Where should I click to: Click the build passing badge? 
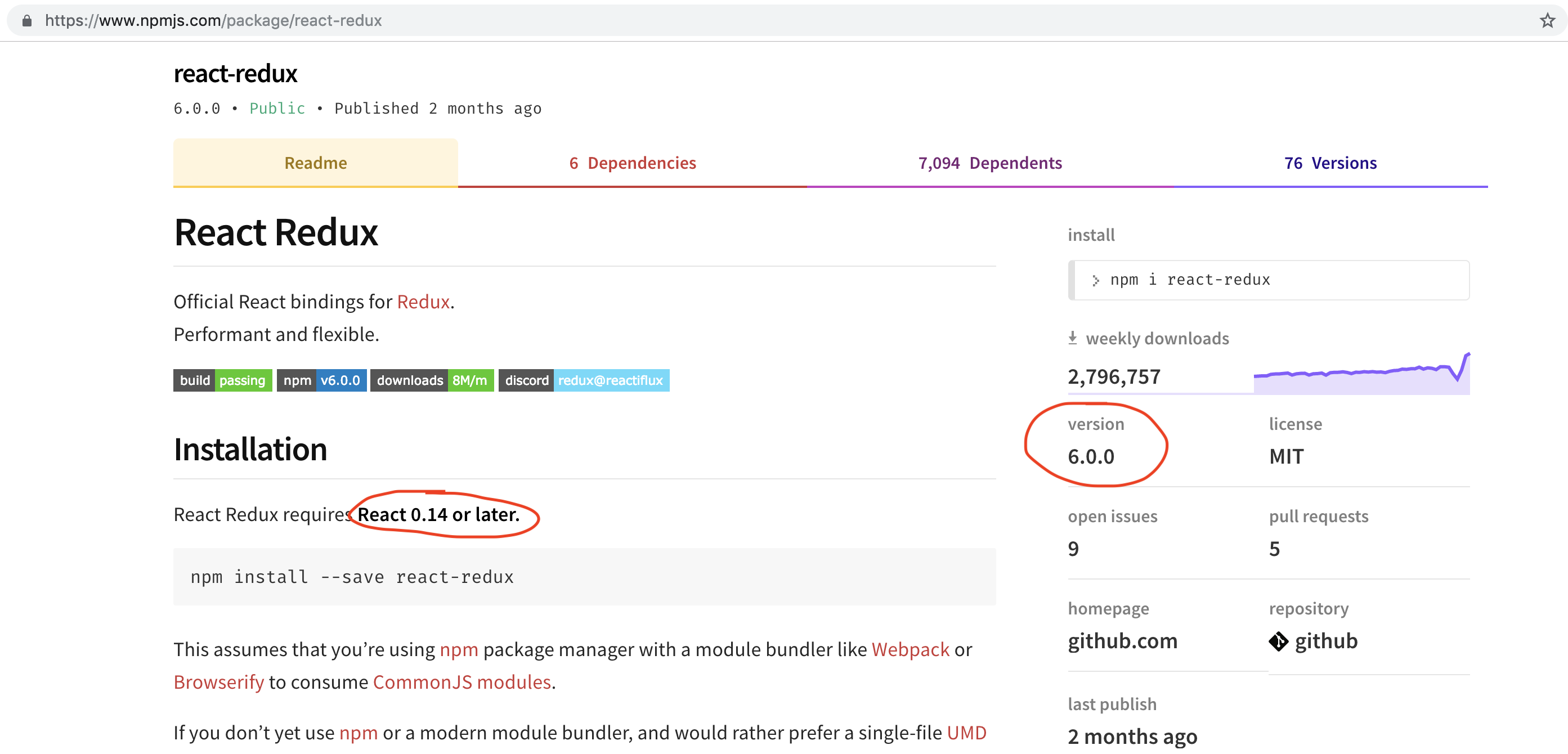pos(222,380)
